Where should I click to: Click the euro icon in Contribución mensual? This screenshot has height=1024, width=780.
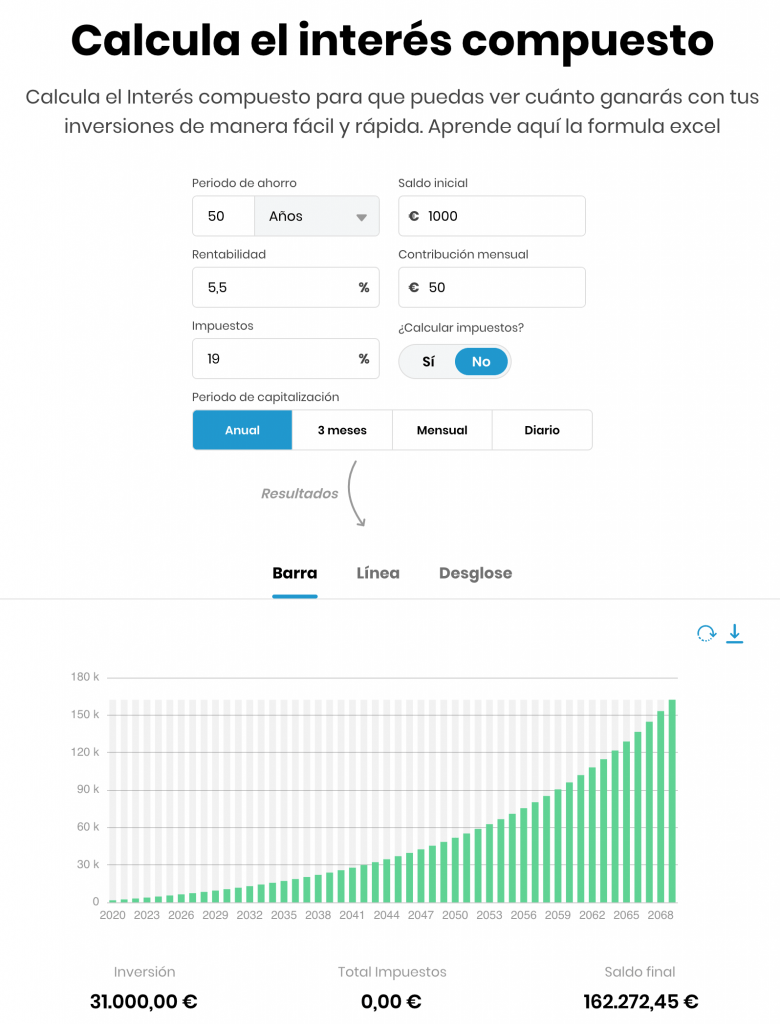tap(414, 287)
